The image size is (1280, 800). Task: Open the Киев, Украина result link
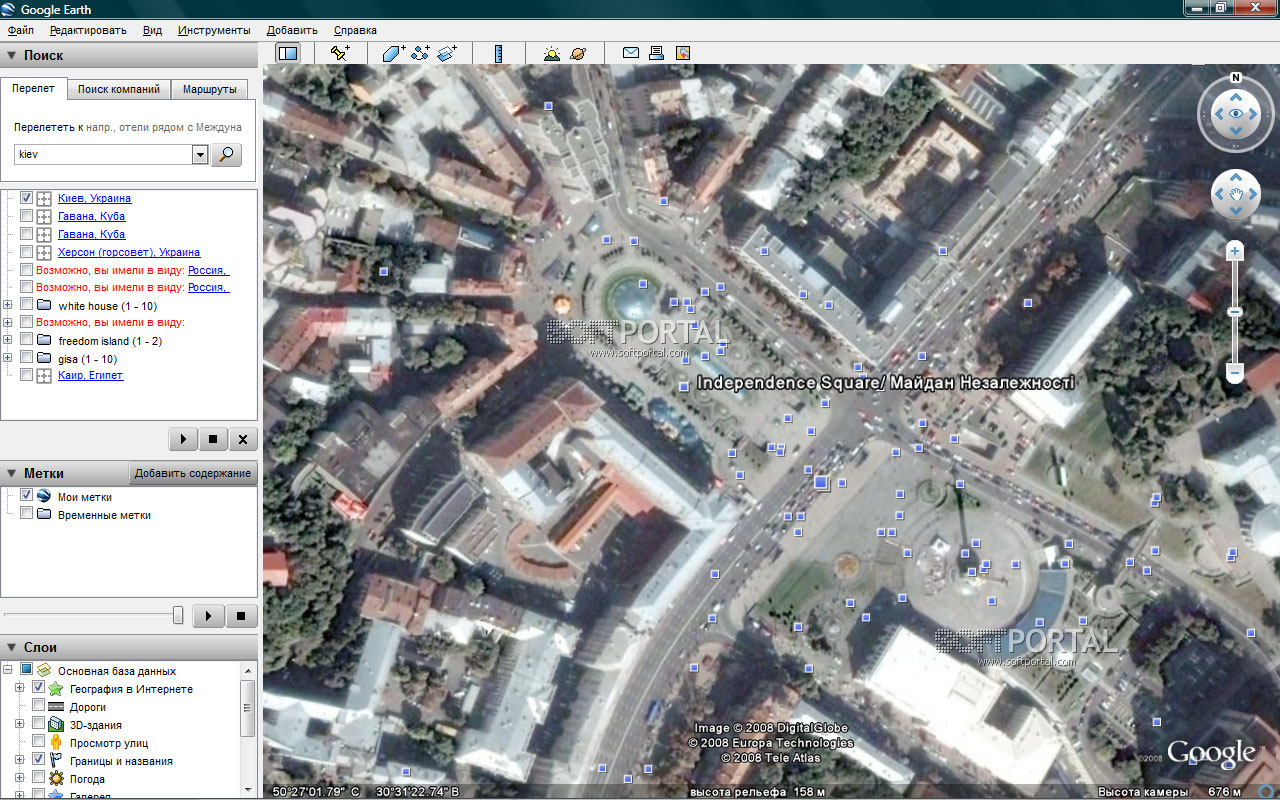point(94,198)
